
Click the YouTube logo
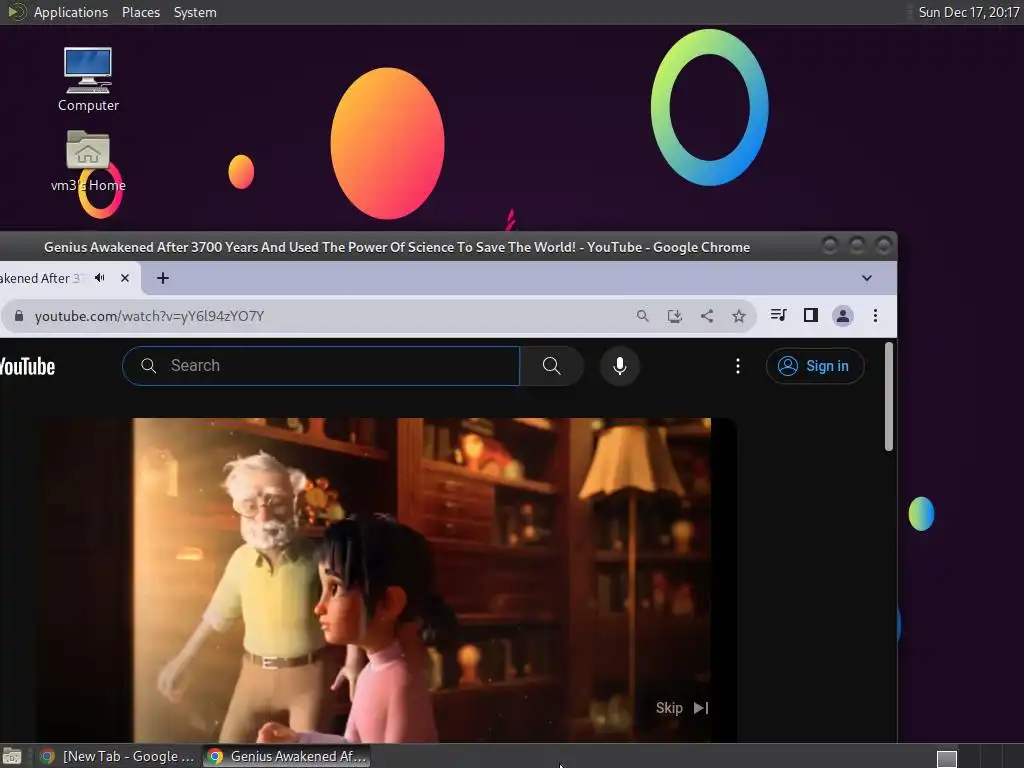click(x=27, y=366)
